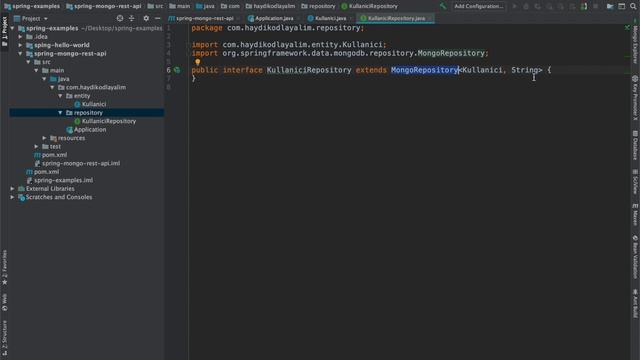640x360 pixels.
Task: Open Project Structure folder icon
Action: [610, 6]
